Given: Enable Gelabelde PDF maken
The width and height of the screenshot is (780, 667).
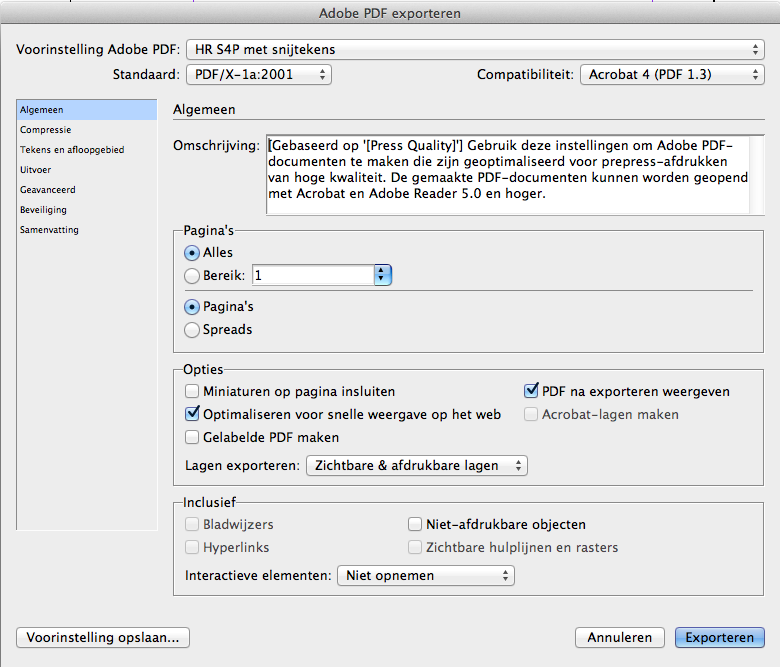Looking at the screenshot, I should point(192,437).
